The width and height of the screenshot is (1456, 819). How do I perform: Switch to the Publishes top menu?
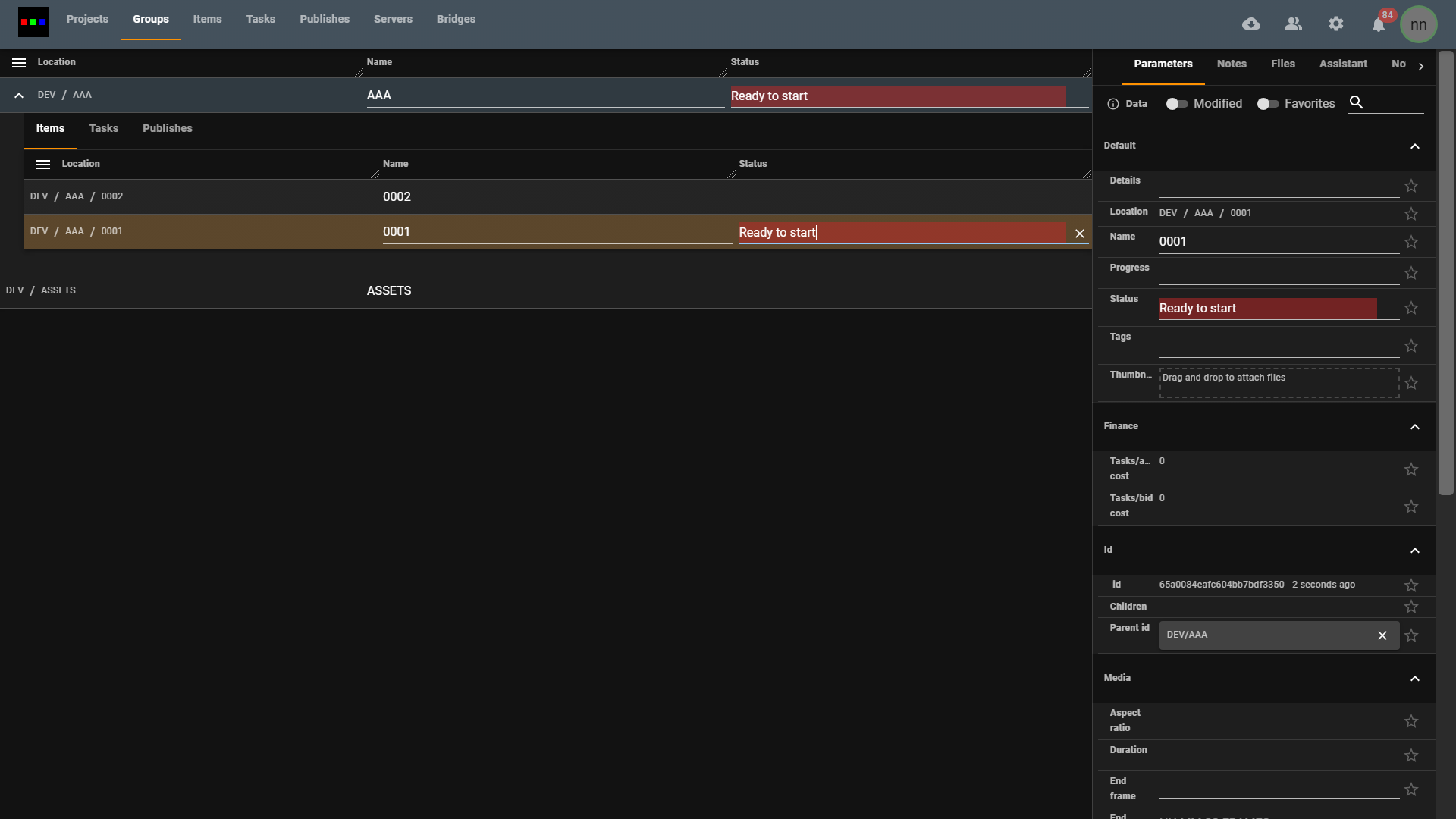325,19
